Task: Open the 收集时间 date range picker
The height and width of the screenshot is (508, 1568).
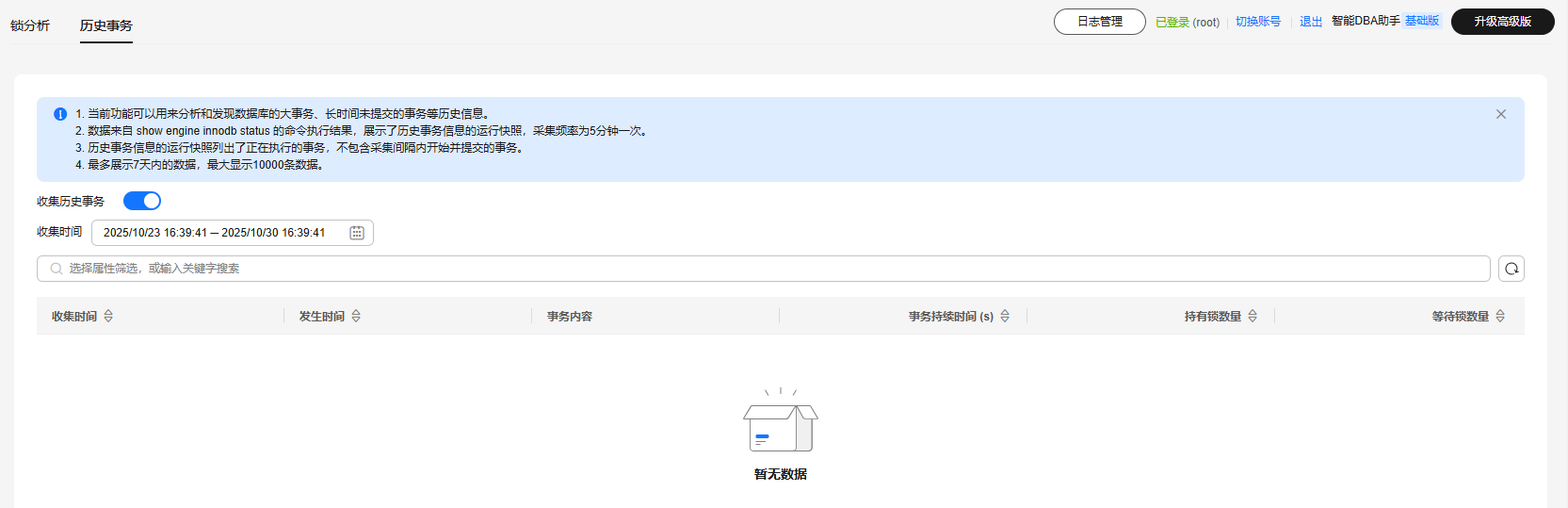Action: pyautogui.click(x=215, y=233)
